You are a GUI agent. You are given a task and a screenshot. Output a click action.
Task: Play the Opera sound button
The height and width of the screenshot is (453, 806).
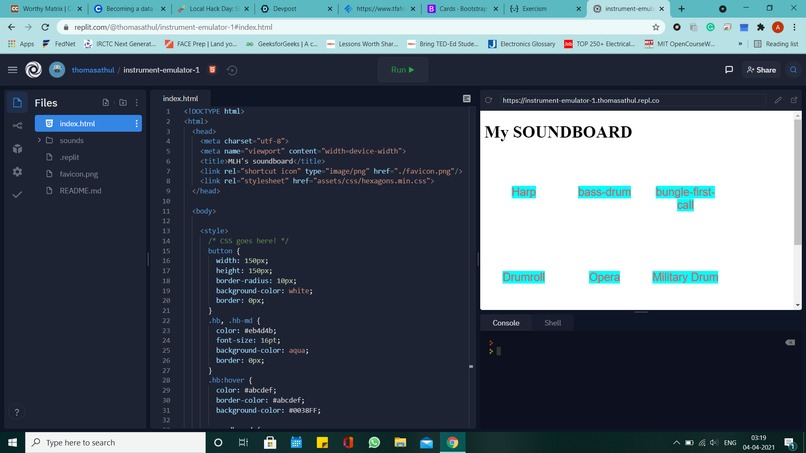[x=604, y=277]
